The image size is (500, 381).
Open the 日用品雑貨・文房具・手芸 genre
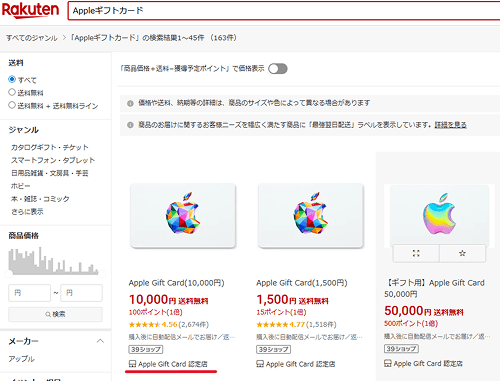pos(50,173)
